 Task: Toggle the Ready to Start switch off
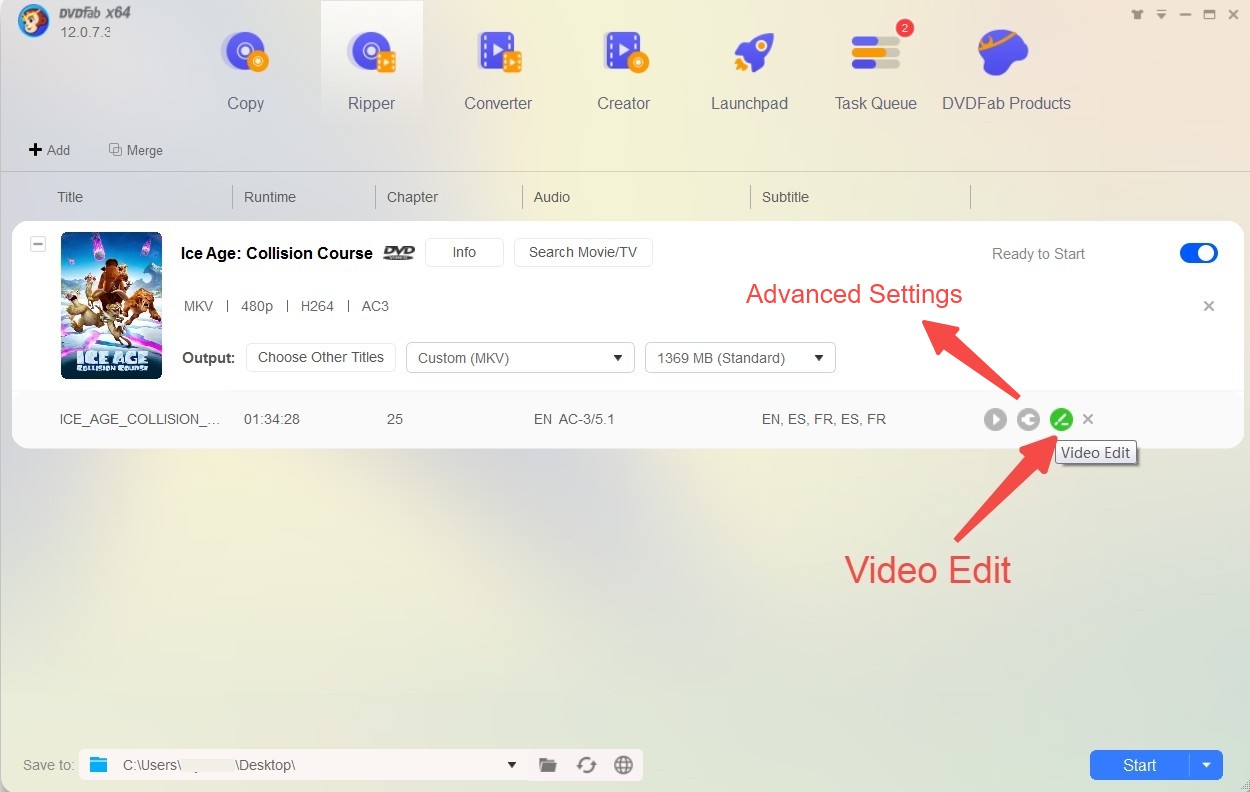point(1198,253)
